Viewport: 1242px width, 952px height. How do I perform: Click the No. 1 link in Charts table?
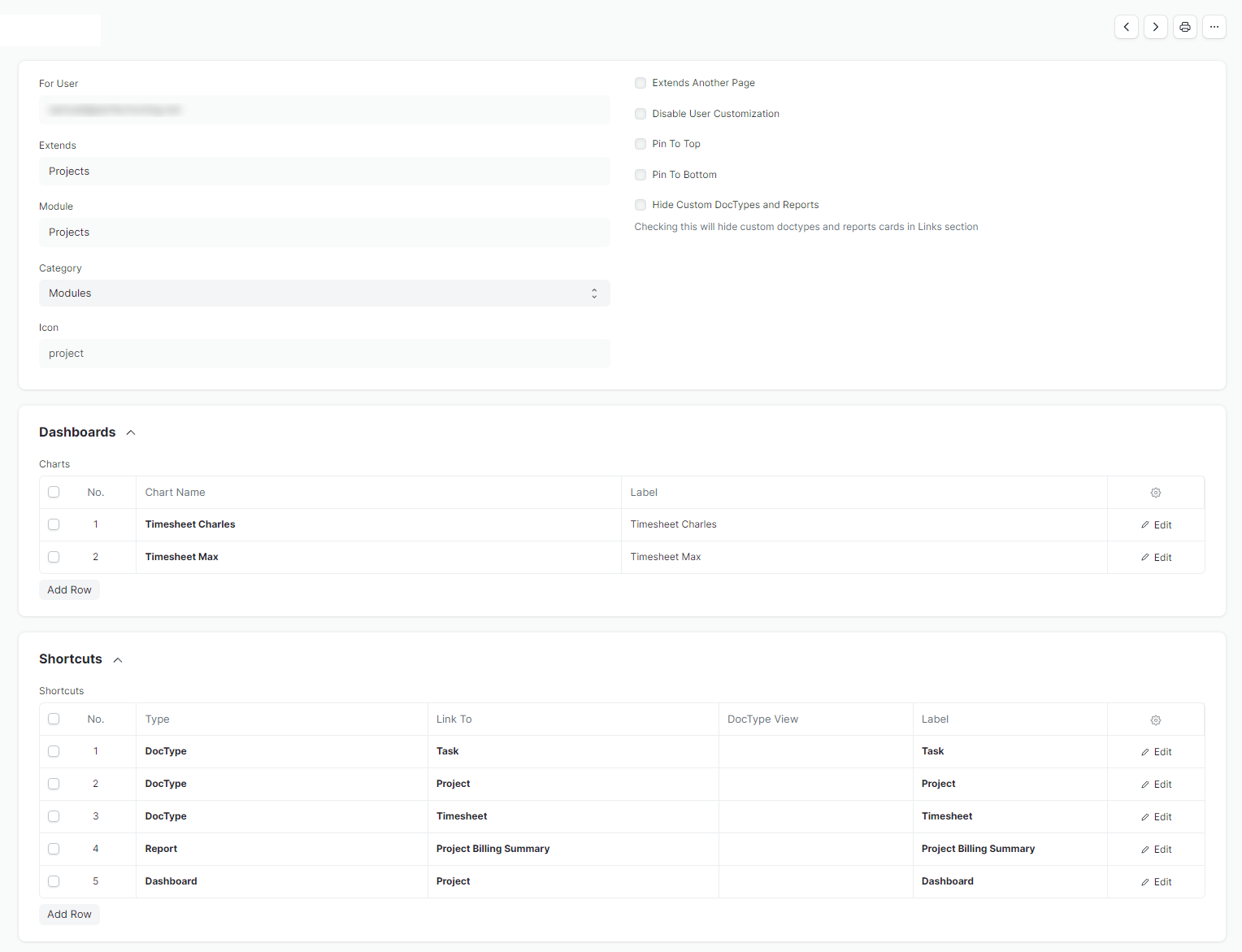pos(95,524)
